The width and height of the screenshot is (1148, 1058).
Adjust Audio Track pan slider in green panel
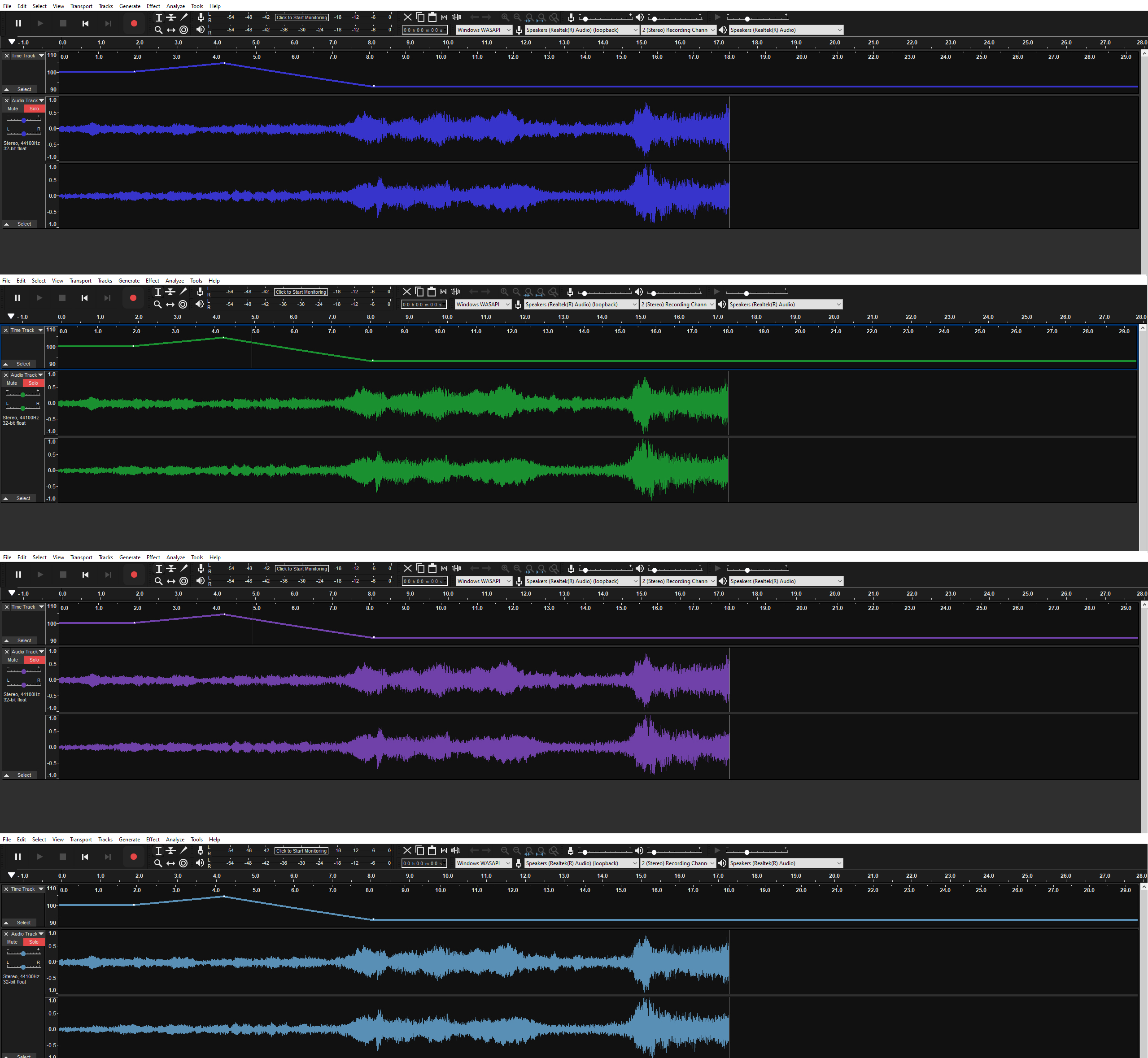22,408
